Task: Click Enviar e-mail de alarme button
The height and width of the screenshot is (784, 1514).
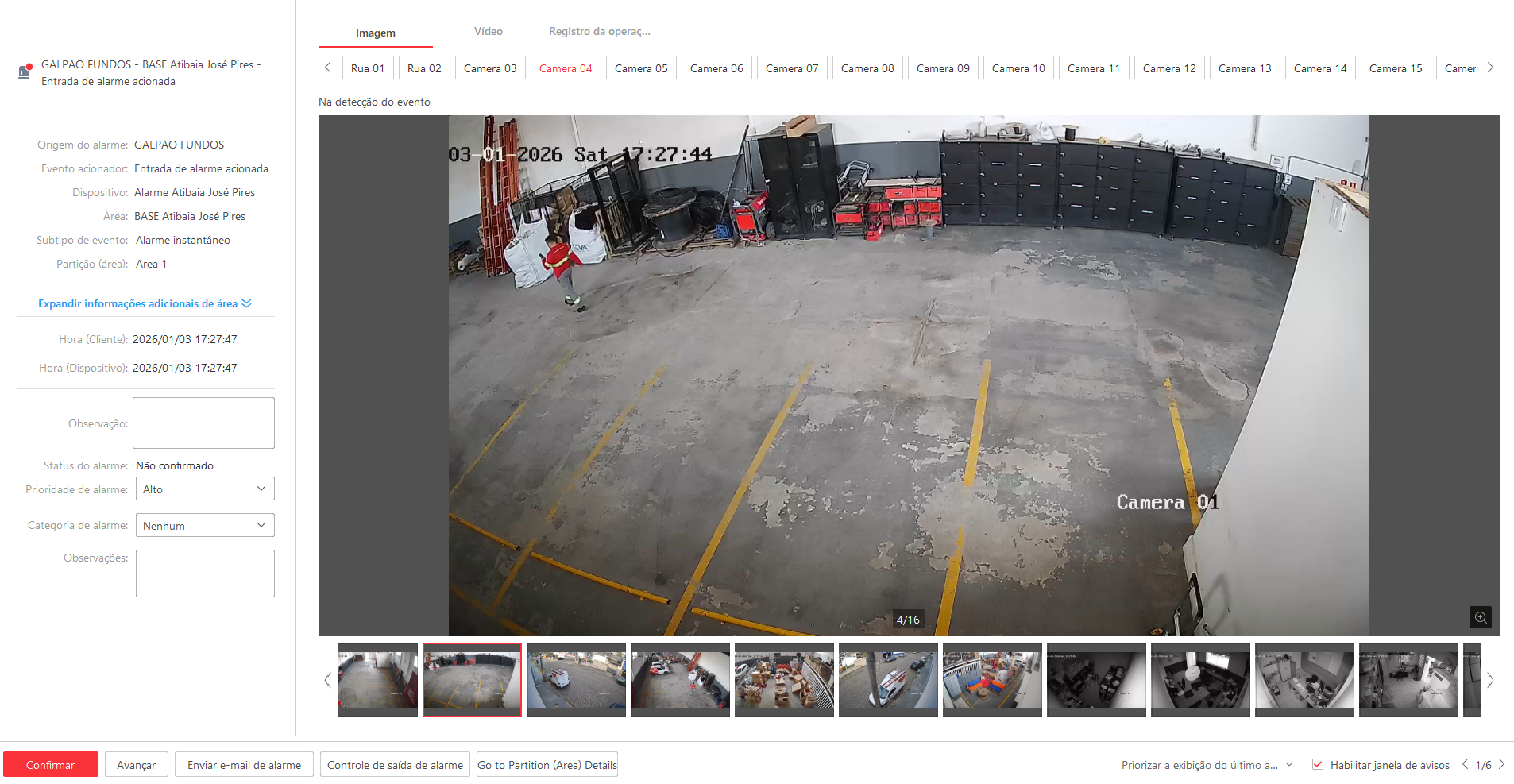Action: pyautogui.click(x=244, y=765)
